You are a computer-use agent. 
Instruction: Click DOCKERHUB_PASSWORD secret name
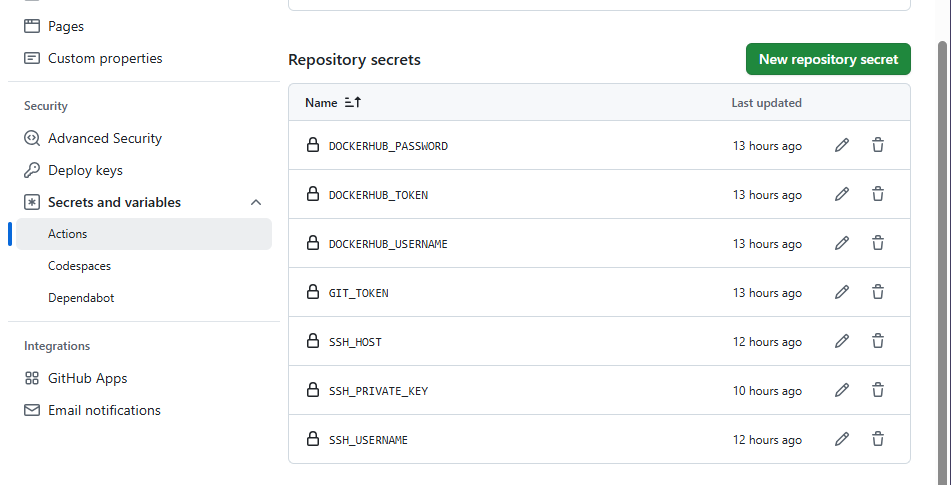click(x=388, y=146)
